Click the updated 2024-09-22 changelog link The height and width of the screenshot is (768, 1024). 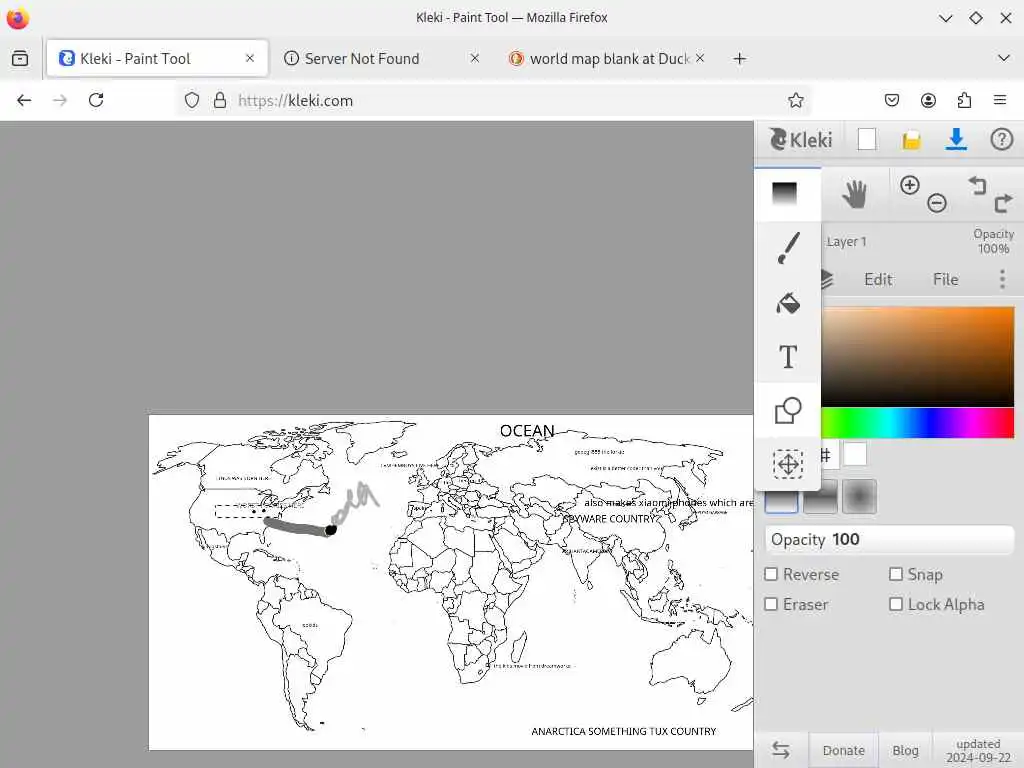click(x=978, y=750)
